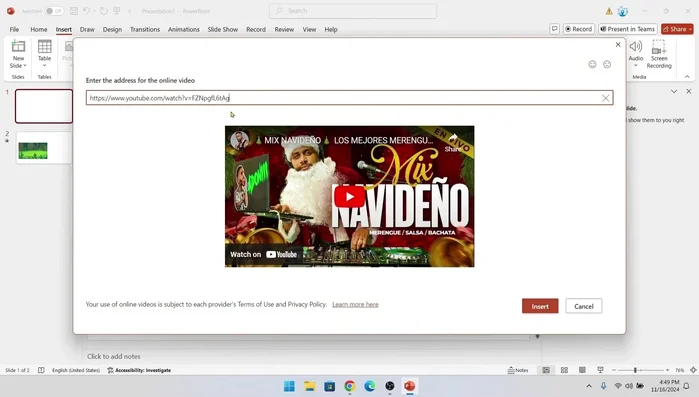Start presentation from beginning icon
This screenshot has height=397, width=699.
[117, 11]
